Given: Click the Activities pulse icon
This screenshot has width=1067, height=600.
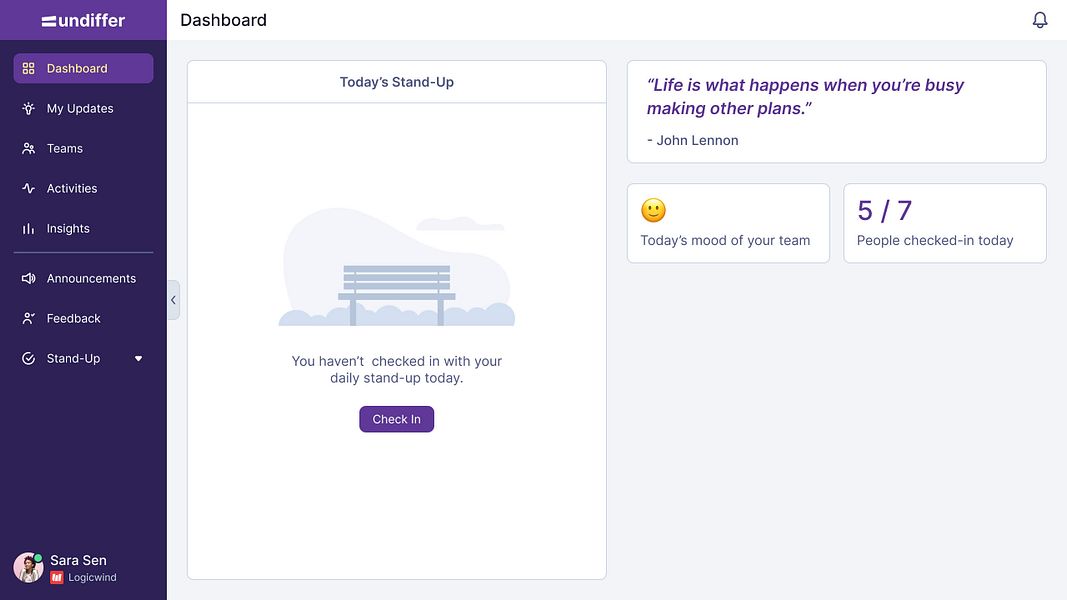Looking at the screenshot, I should [29, 189].
